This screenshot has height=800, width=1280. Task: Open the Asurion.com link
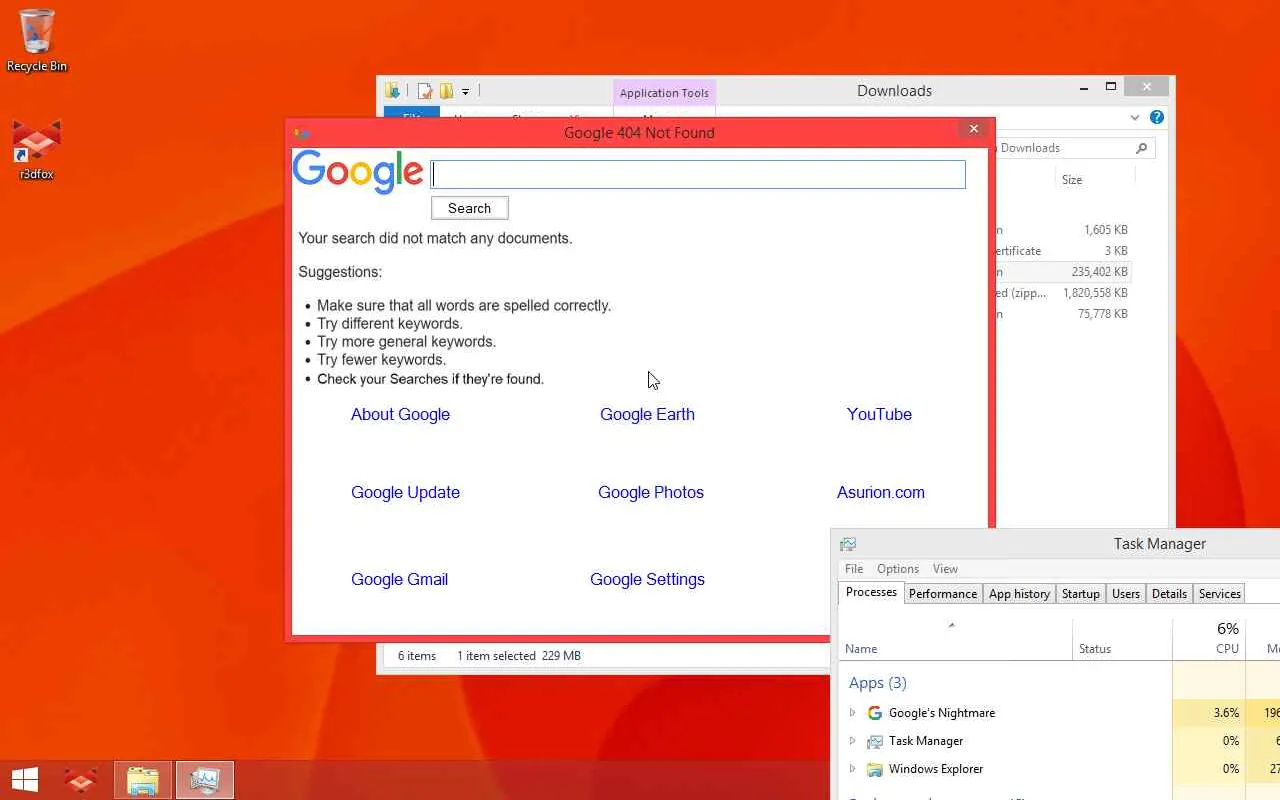click(x=881, y=492)
